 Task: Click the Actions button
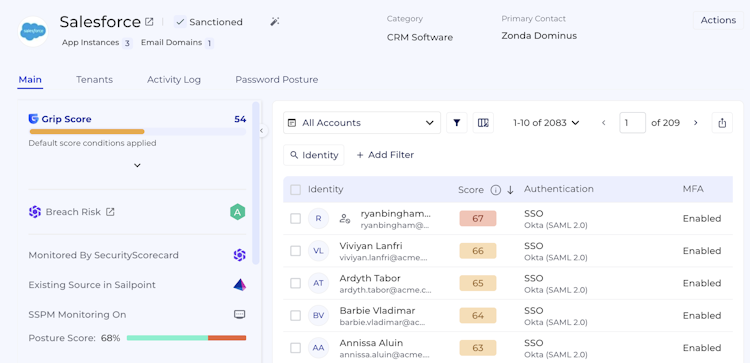[x=718, y=21]
